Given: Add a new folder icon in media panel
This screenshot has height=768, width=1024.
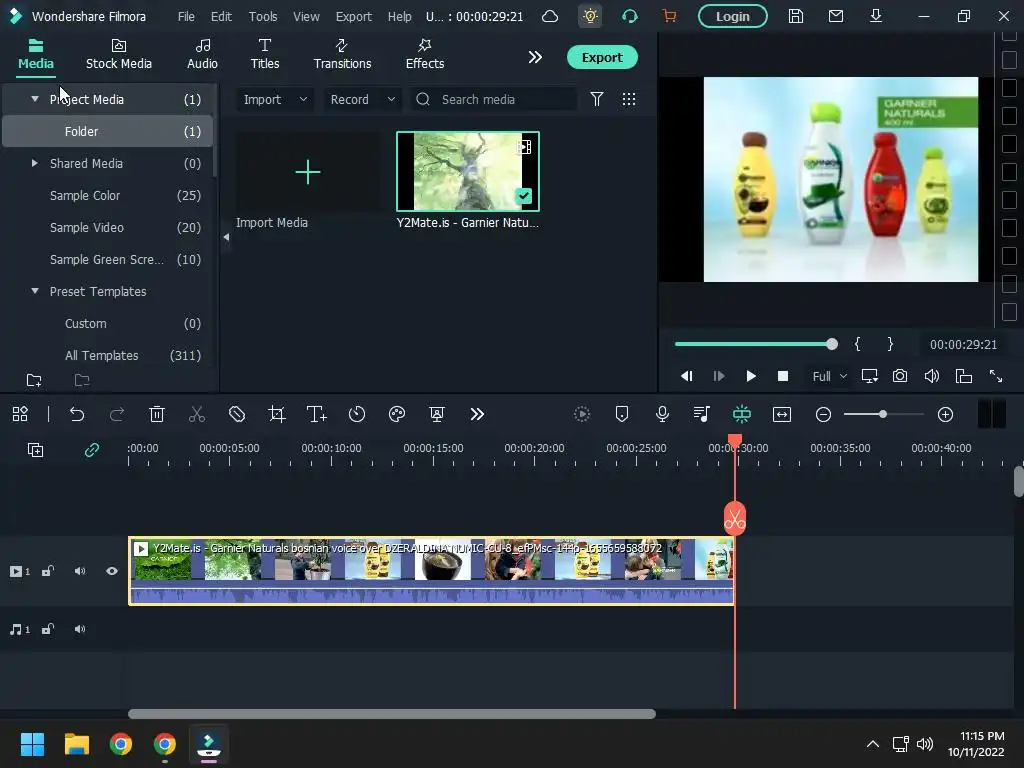Looking at the screenshot, I should click(34, 380).
